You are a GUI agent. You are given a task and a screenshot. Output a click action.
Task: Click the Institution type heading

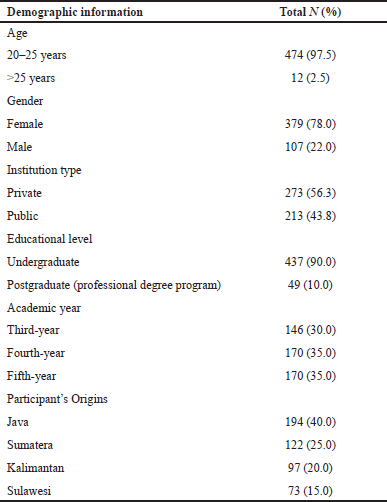(x=44, y=170)
